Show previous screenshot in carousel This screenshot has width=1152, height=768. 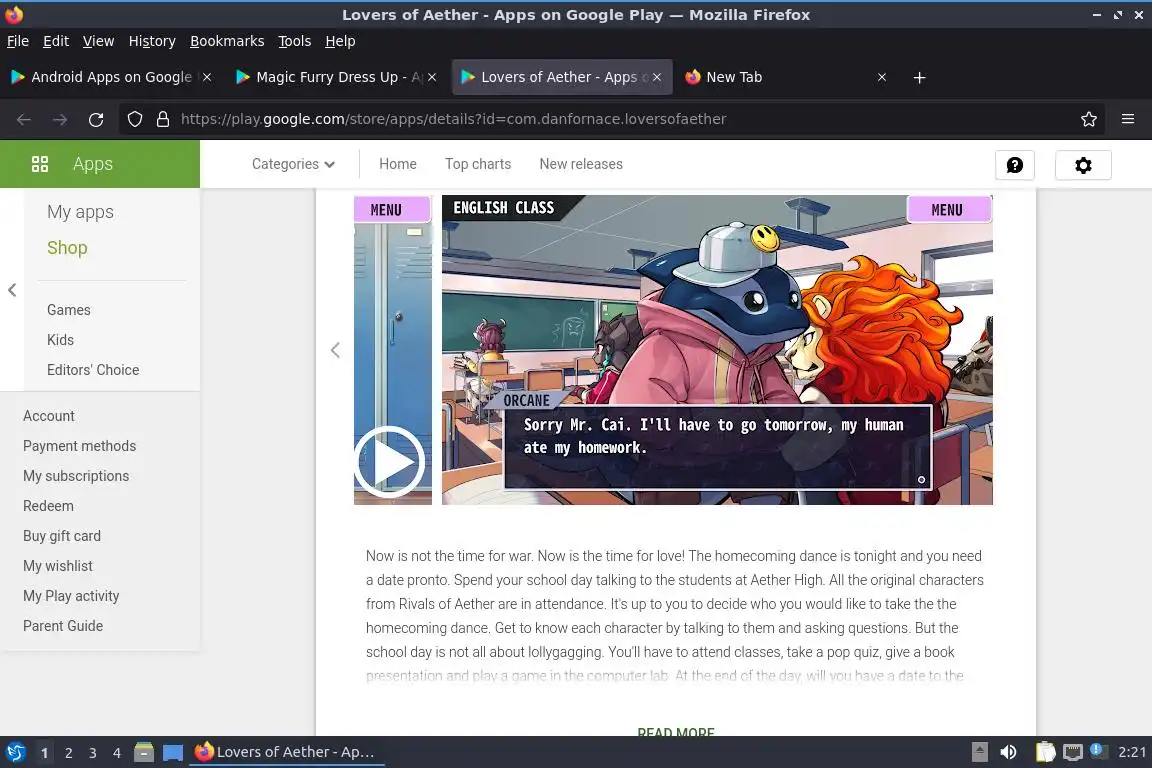[x=335, y=350]
